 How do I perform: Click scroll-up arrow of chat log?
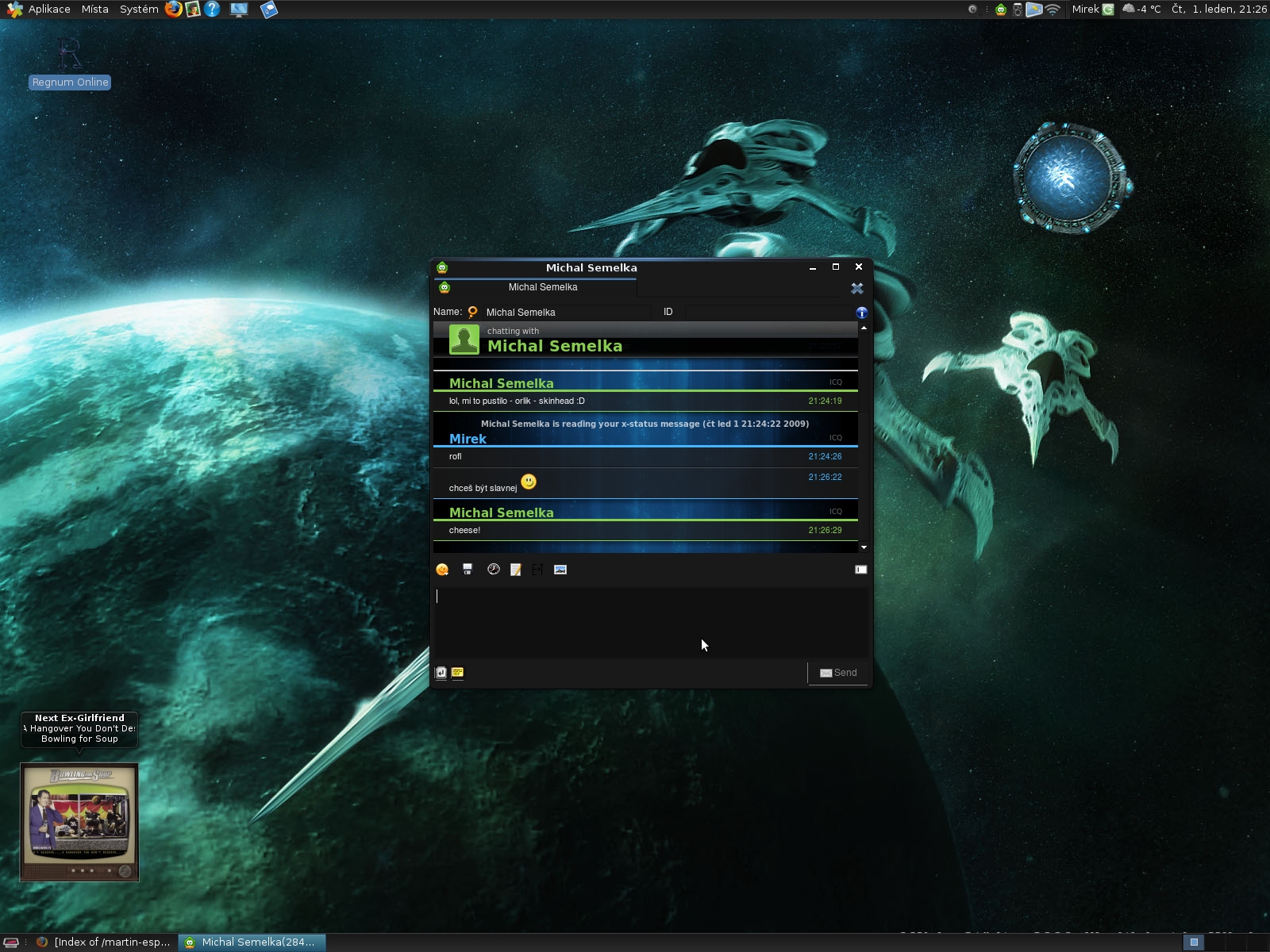click(x=864, y=328)
